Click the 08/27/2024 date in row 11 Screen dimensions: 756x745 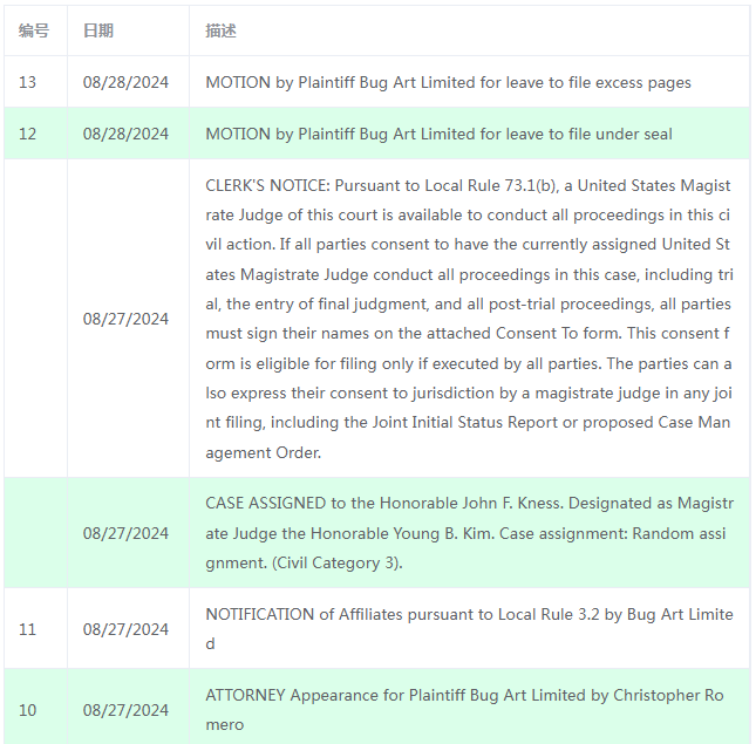pyautogui.click(x=126, y=629)
